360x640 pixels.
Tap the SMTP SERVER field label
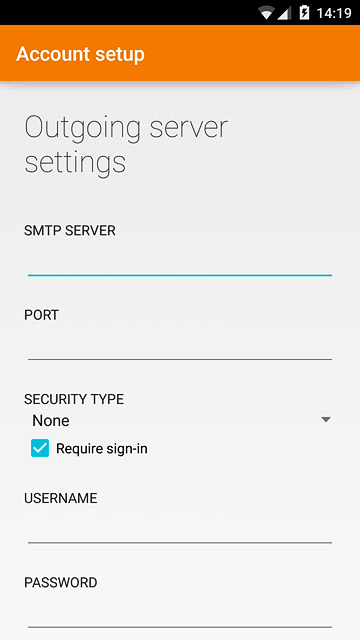(70, 231)
